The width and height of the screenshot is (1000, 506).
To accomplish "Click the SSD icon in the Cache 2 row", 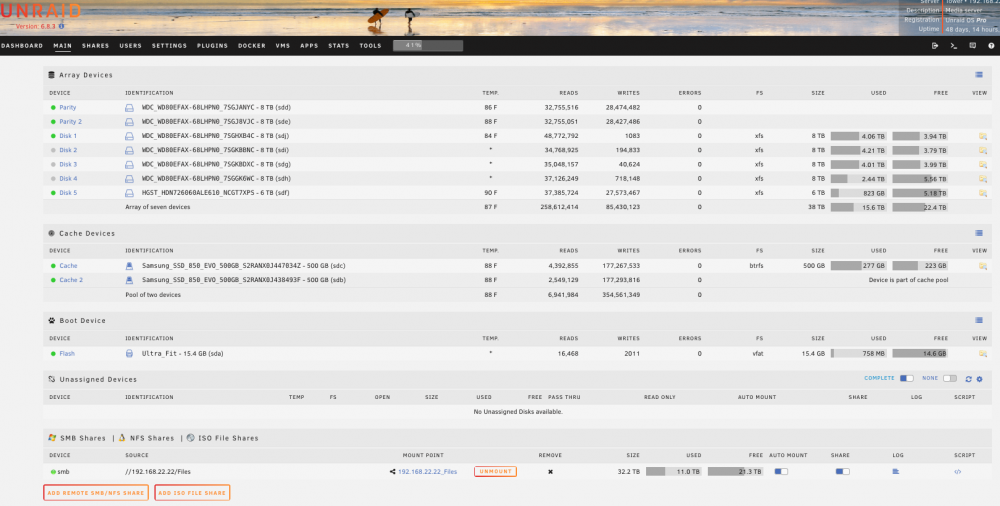I will pyautogui.click(x=129, y=280).
